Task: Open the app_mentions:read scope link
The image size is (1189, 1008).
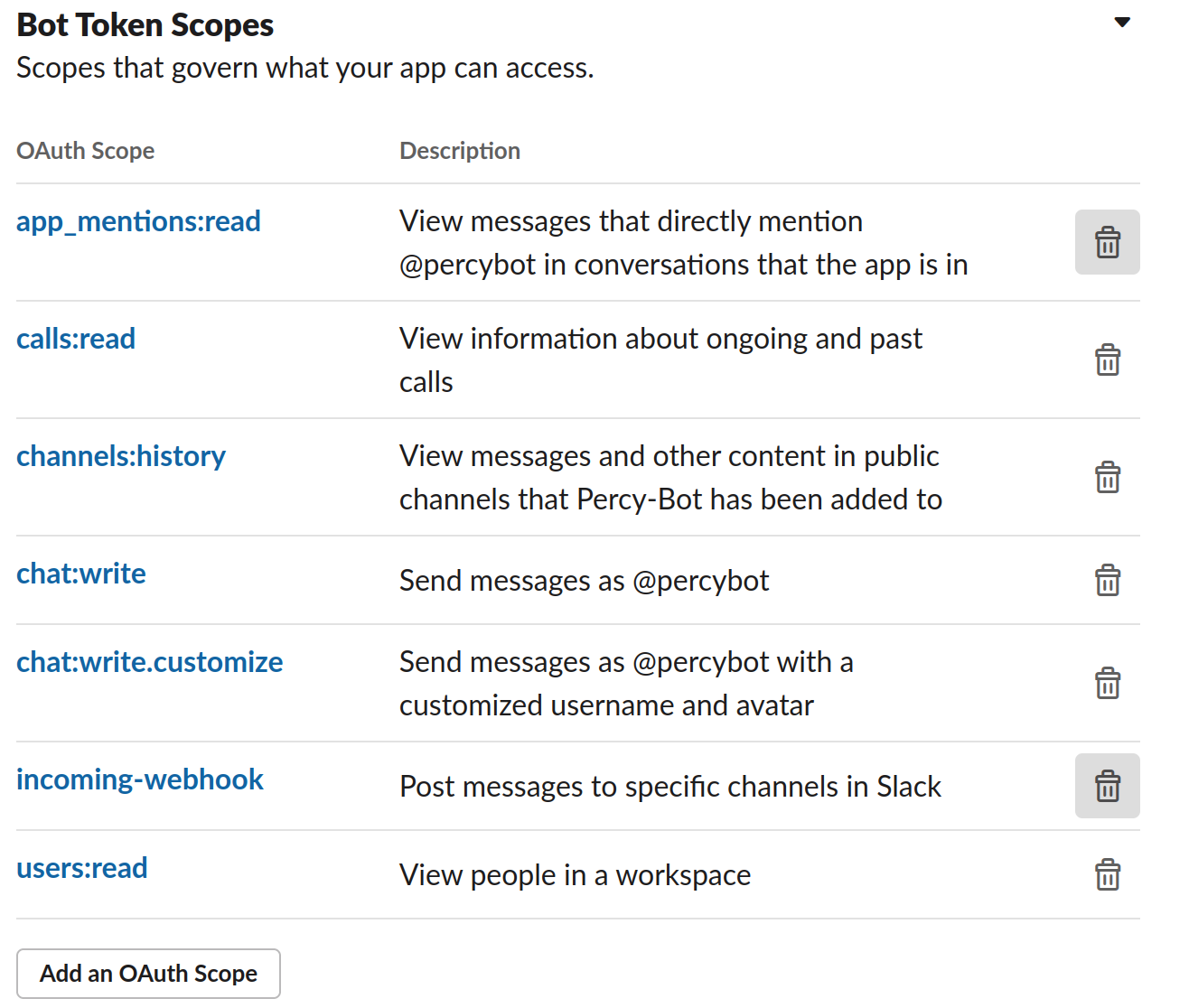Action: [138, 221]
